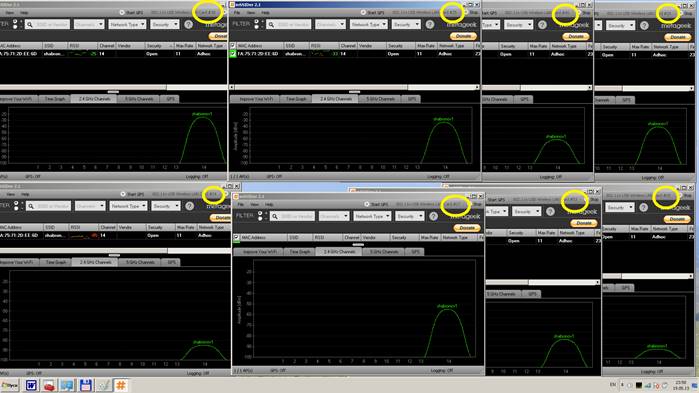Click the horizontal scrollbar under the blue-titled window's network list

tap(354, 87)
